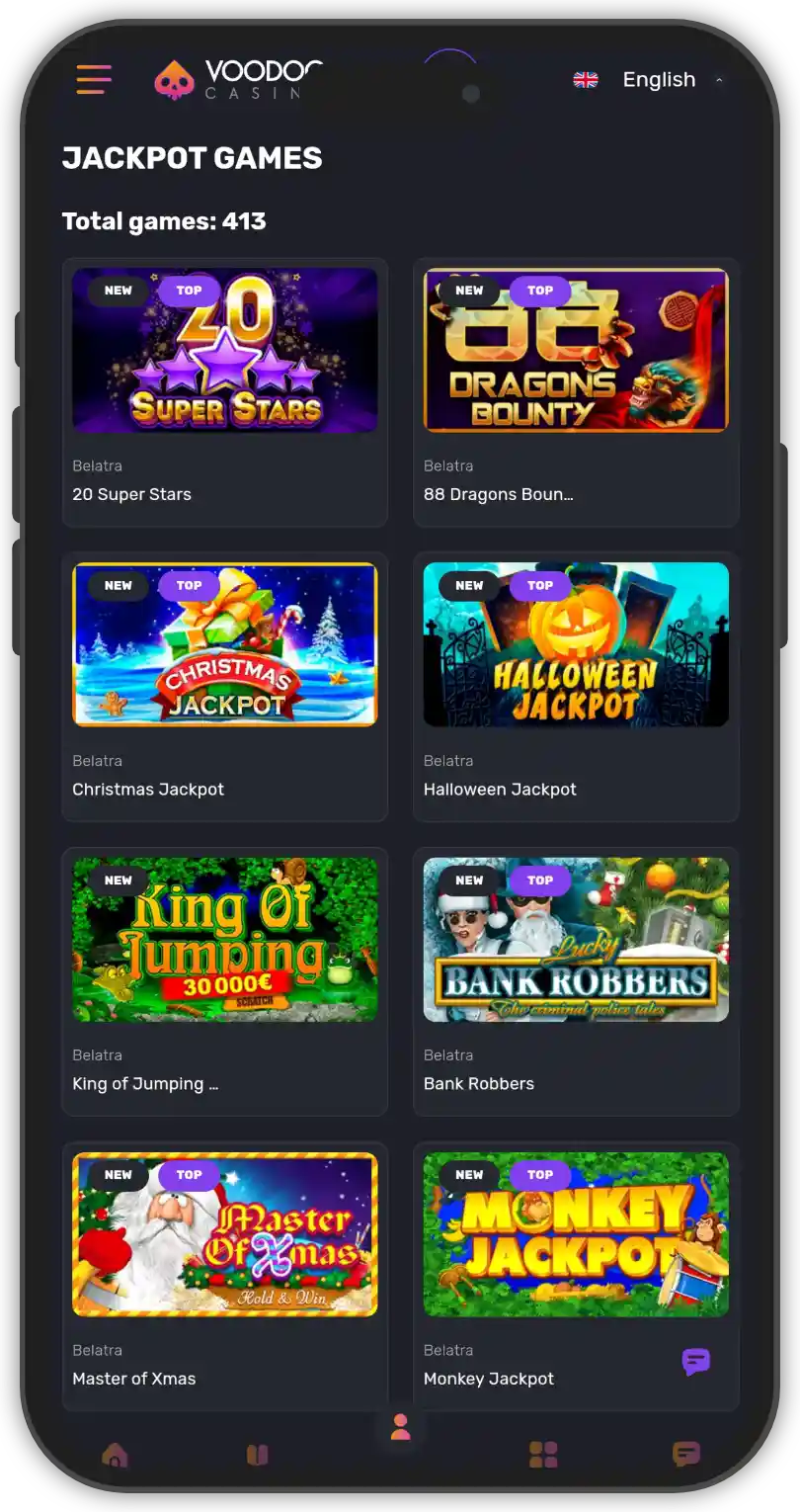This screenshot has height=1512, width=800.
Task: Open the 20 Super Stars game thumbnail
Action: point(225,350)
